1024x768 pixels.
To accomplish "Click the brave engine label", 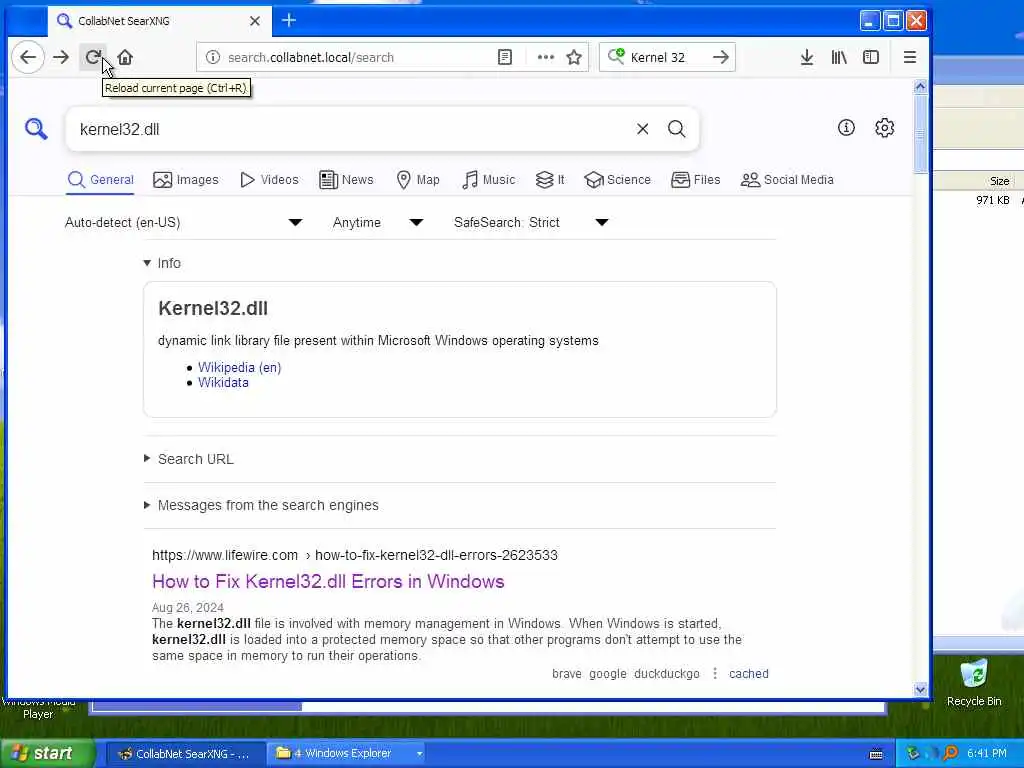I will coord(566,673).
